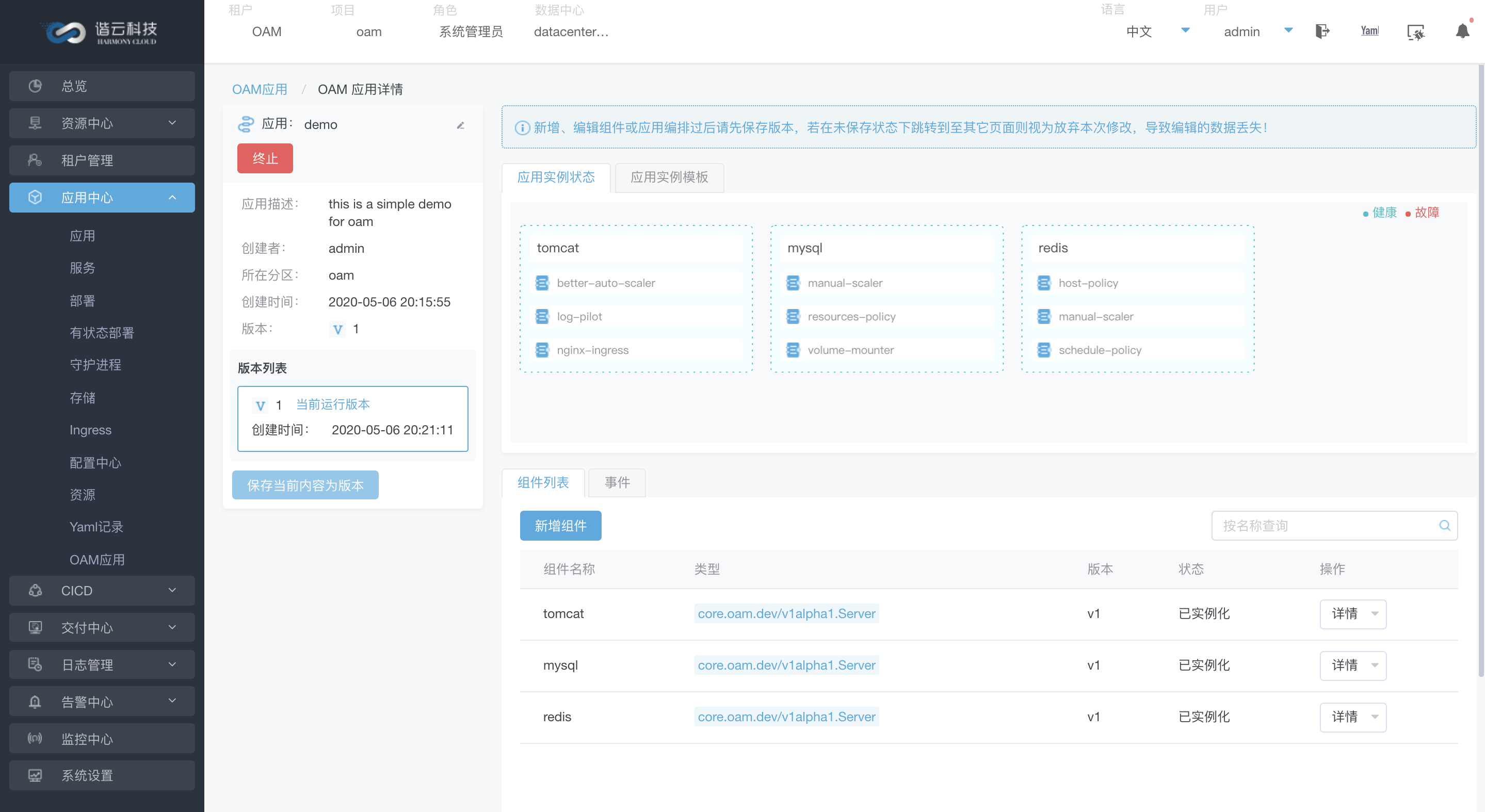Switch to 应用实例模板 tab
This screenshot has height=812, width=1485.
[669, 178]
